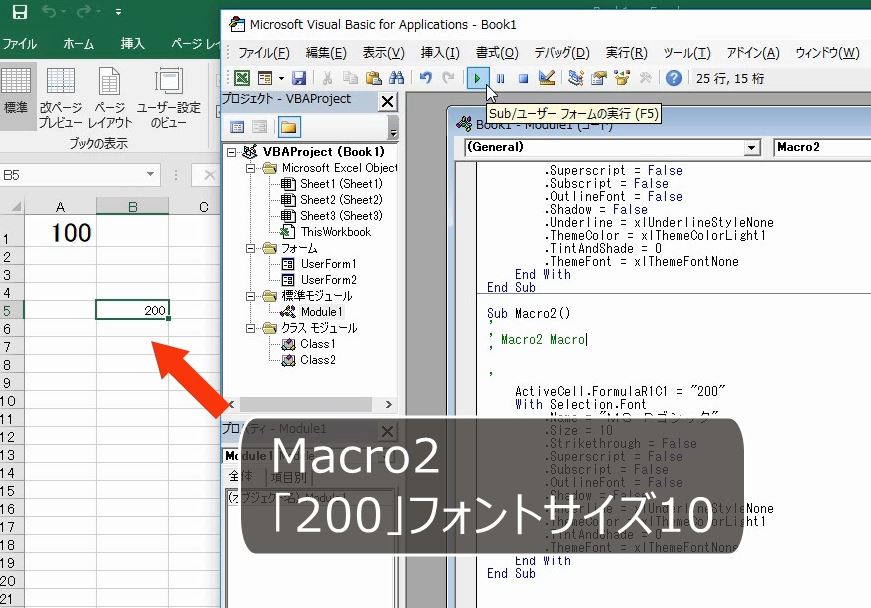This screenshot has width=871, height=608.
Task: Click the Undo arrow in VBA toolbar
Action: coord(426,78)
